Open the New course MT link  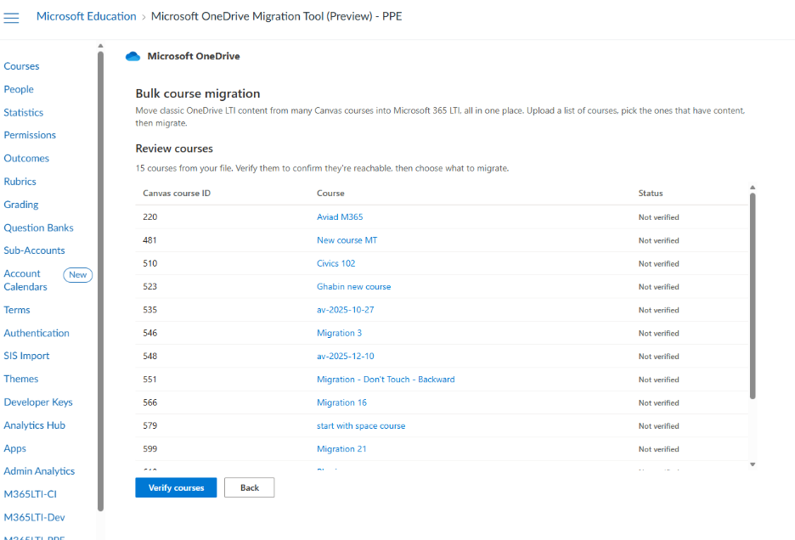[x=347, y=240]
